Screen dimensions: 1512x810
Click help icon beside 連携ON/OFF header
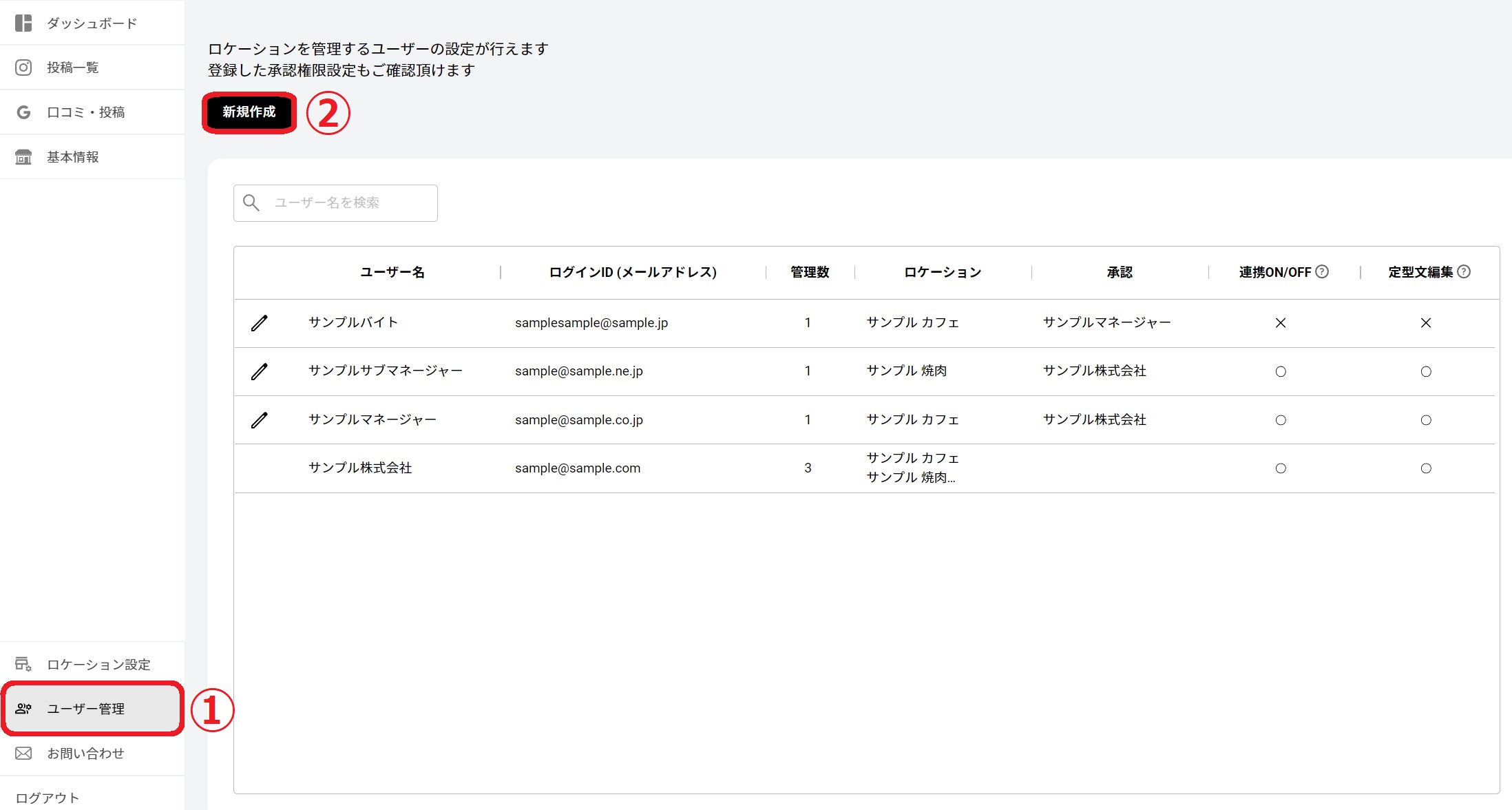(x=1322, y=271)
